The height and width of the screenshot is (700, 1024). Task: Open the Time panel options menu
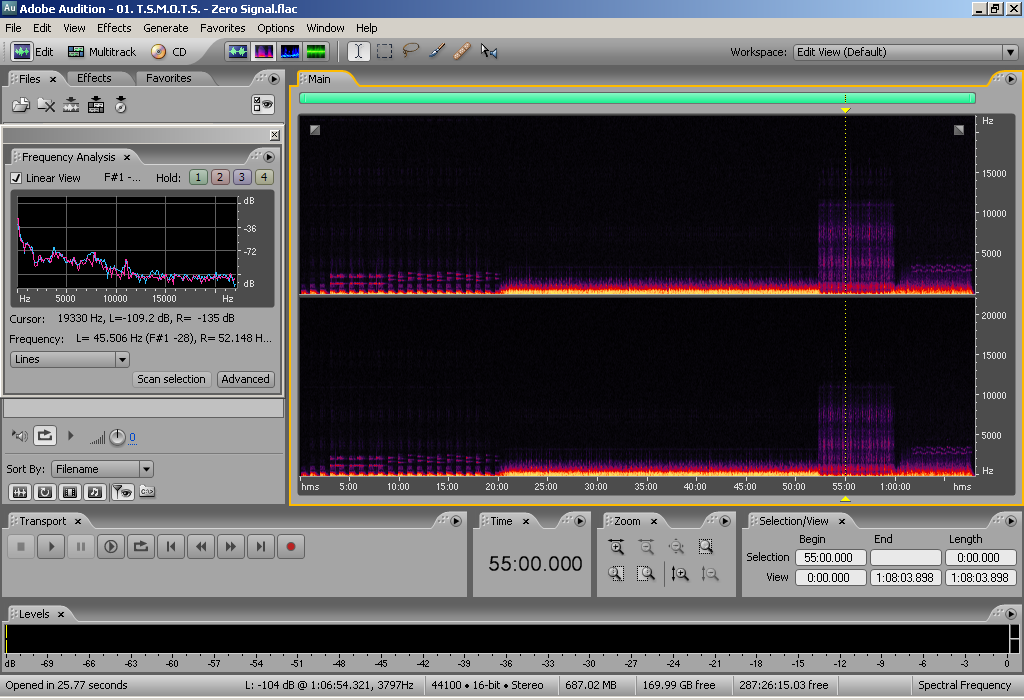click(x=580, y=520)
